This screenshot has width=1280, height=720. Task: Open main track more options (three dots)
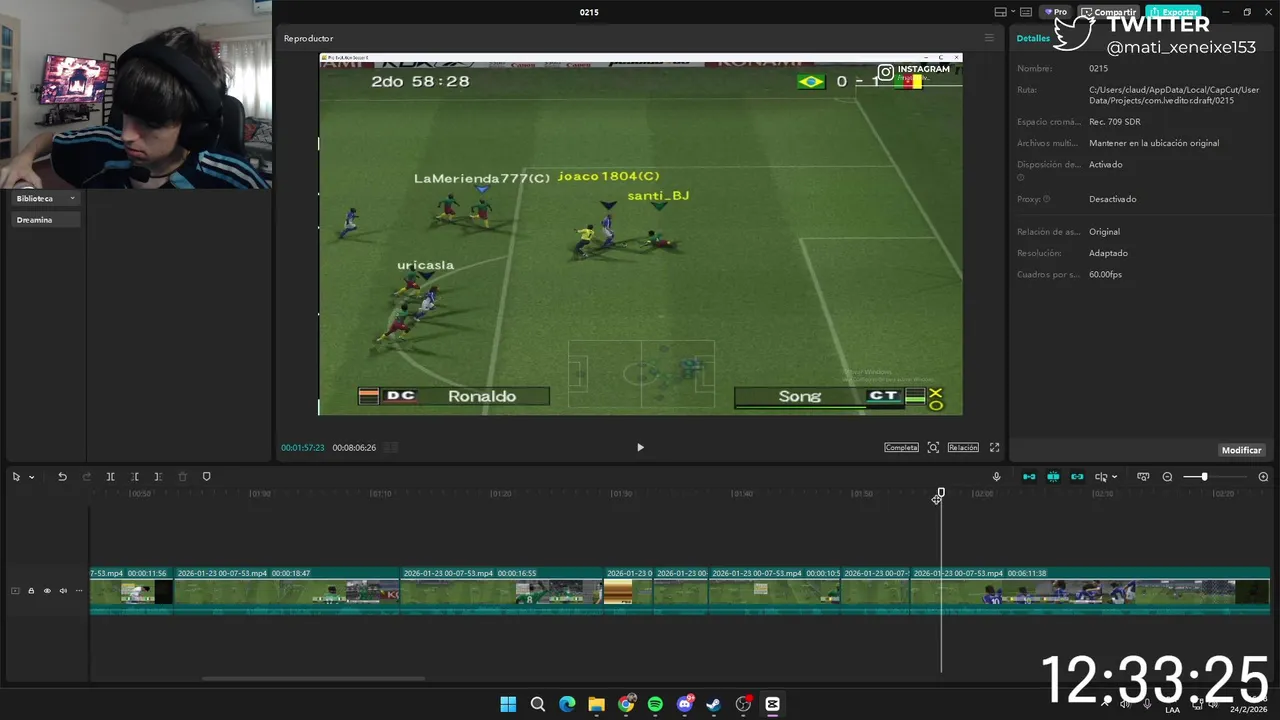click(x=79, y=591)
